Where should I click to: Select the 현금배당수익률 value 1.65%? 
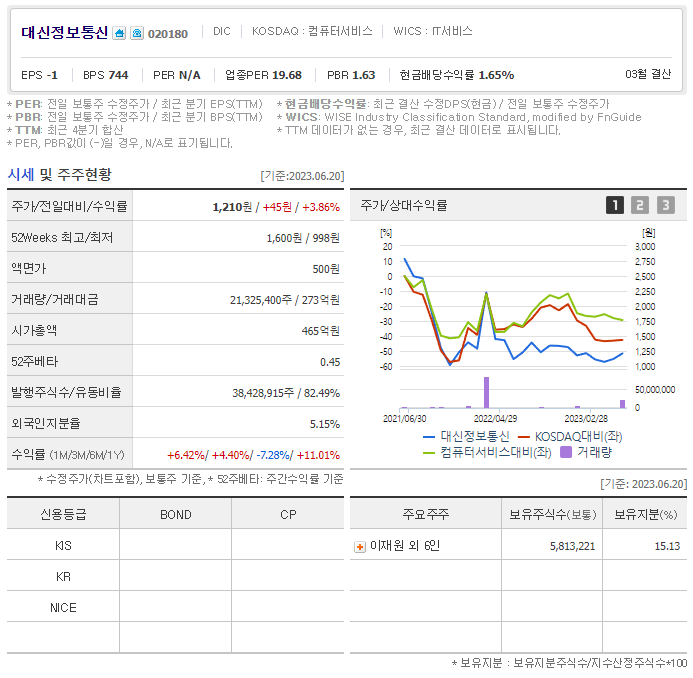click(x=496, y=75)
